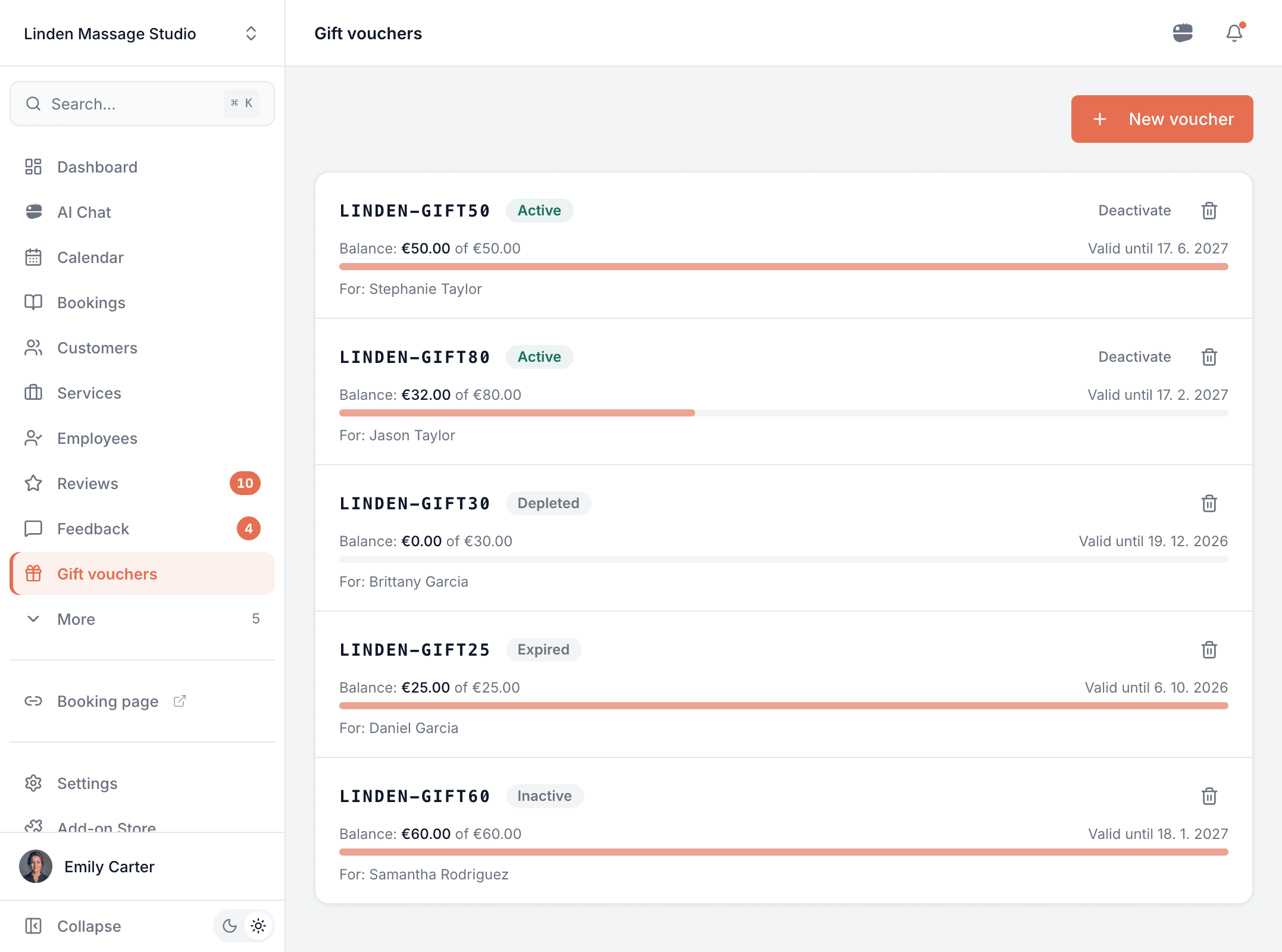Open Settings page
This screenshot has height=952, width=1282.
(x=142, y=783)
